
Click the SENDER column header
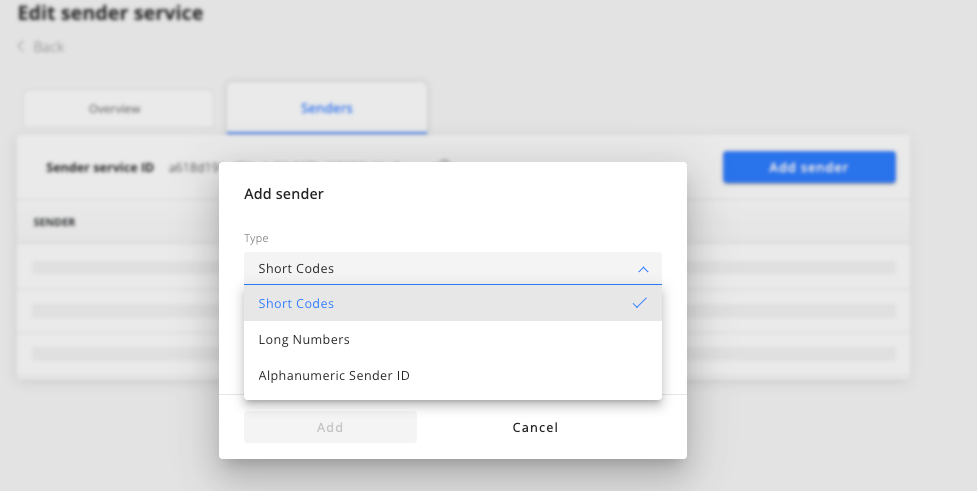click(54, 222)
